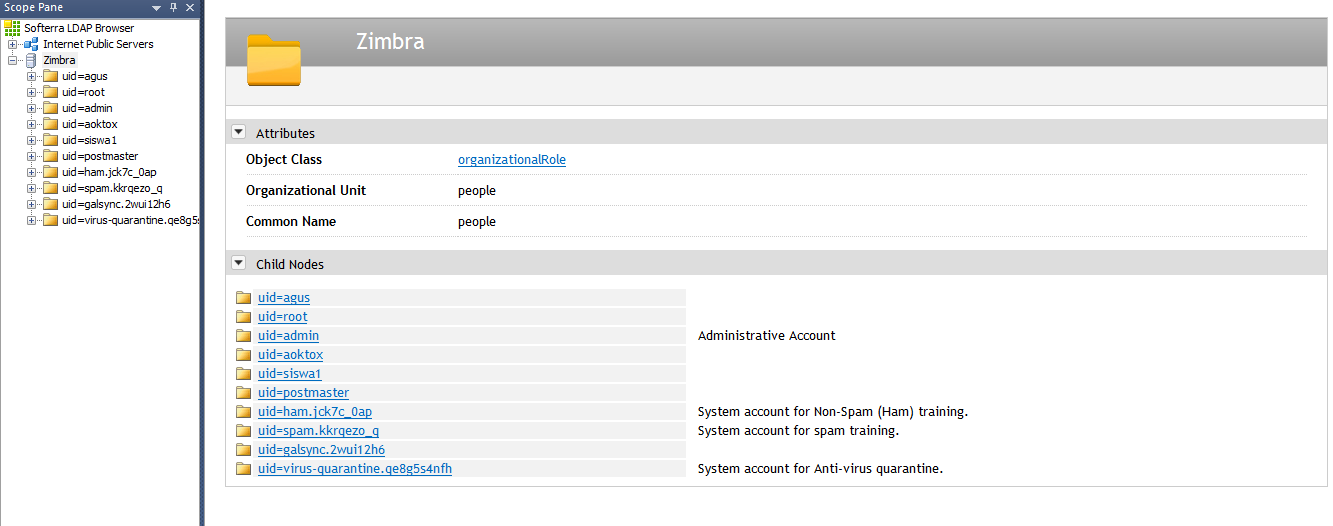Expand the uid=aoktox tree node
This screenshot has width=1333, height=526.
31,124
